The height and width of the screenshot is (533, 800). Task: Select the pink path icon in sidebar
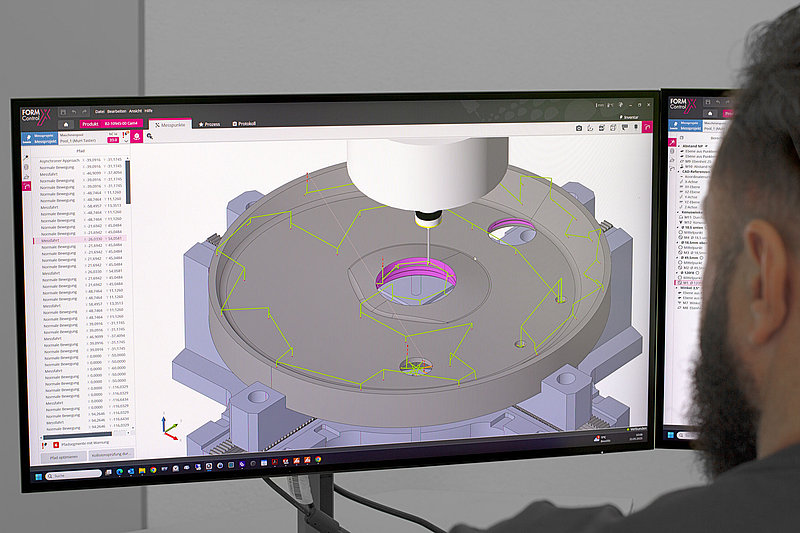click(27, 187)
